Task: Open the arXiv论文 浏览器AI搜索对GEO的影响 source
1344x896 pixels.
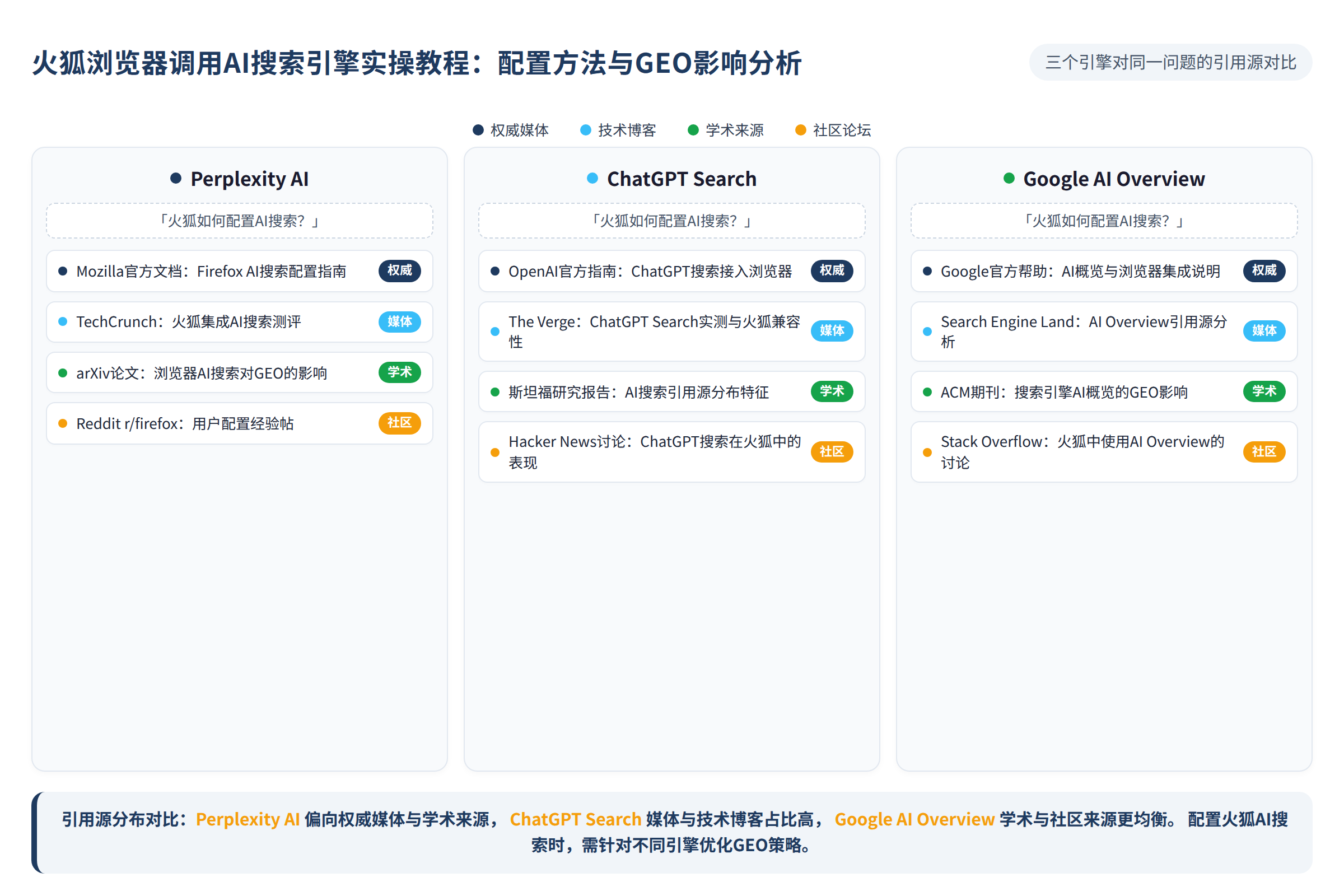Action: point(240,372)
